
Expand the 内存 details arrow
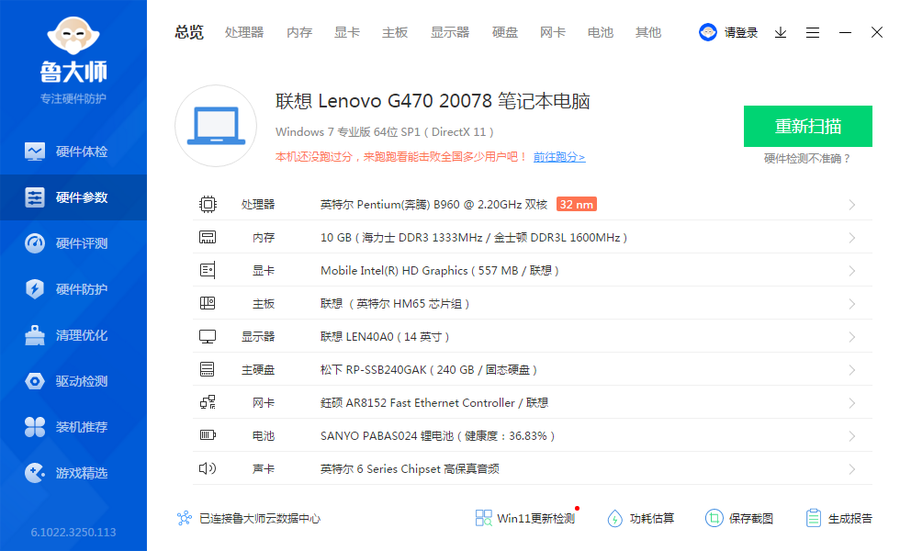pos(852,238)
